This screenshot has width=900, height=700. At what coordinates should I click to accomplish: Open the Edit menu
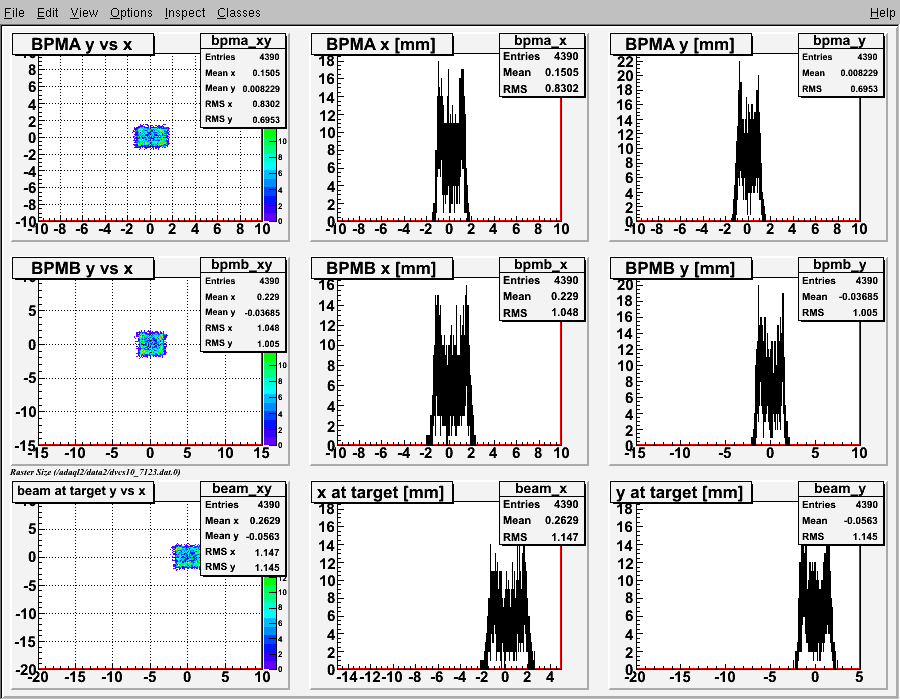tap(47, 12)
